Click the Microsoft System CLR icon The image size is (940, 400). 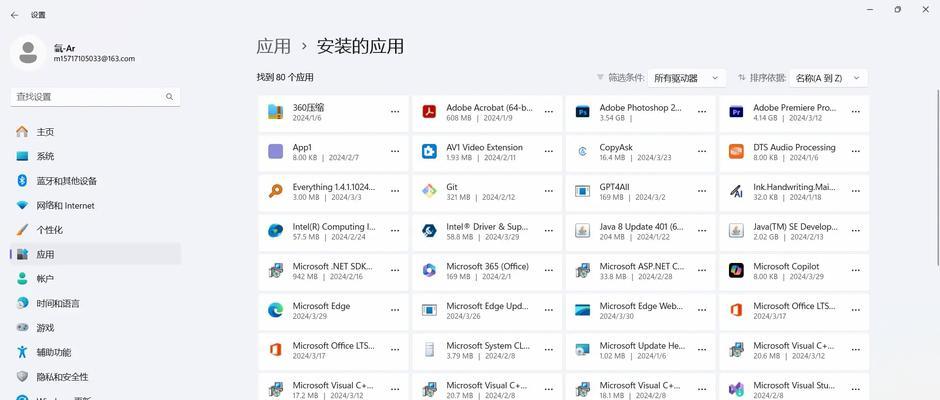tap(429, 350)
